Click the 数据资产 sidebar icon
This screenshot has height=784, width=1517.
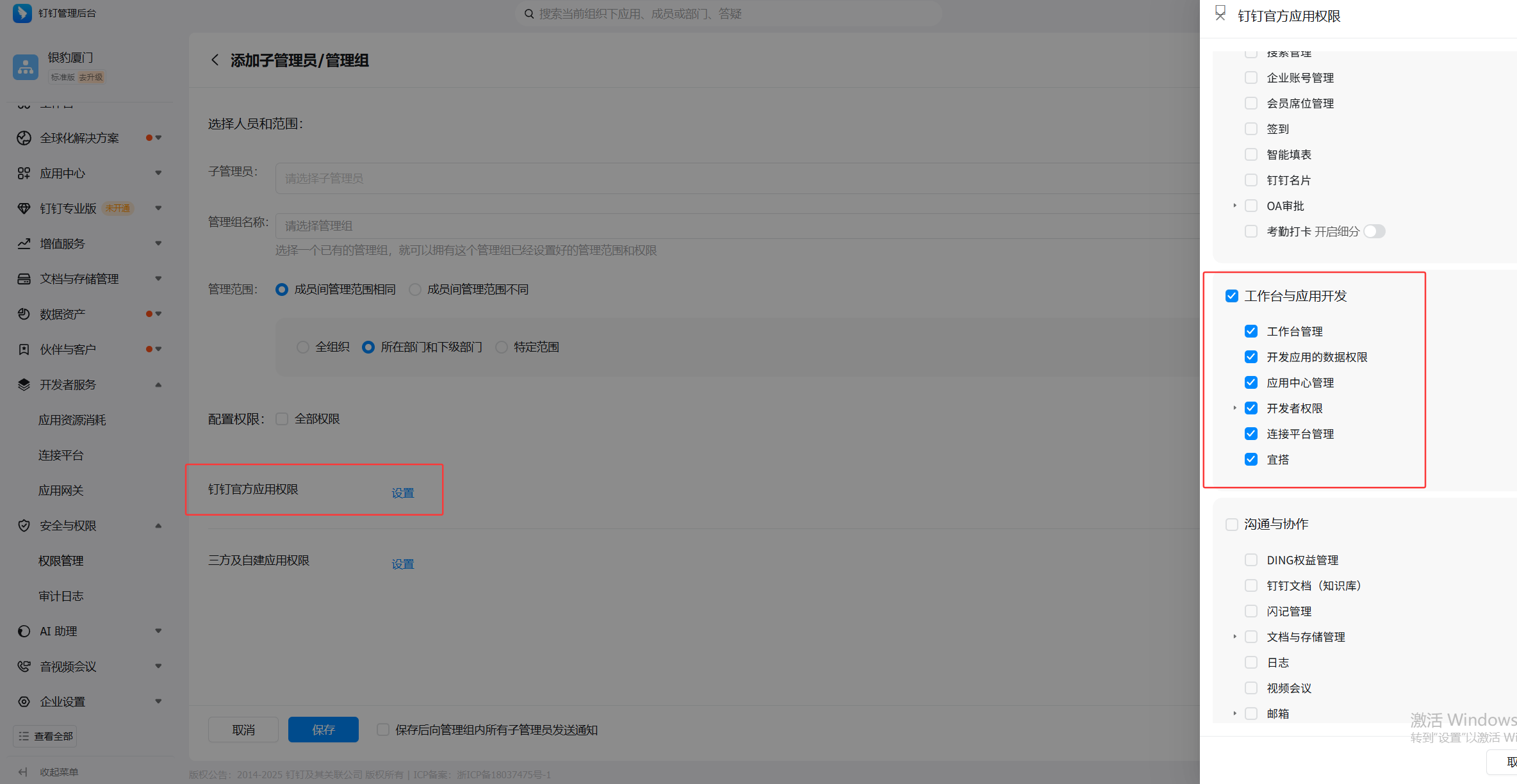pyautogui.click(x=24, y=314)
